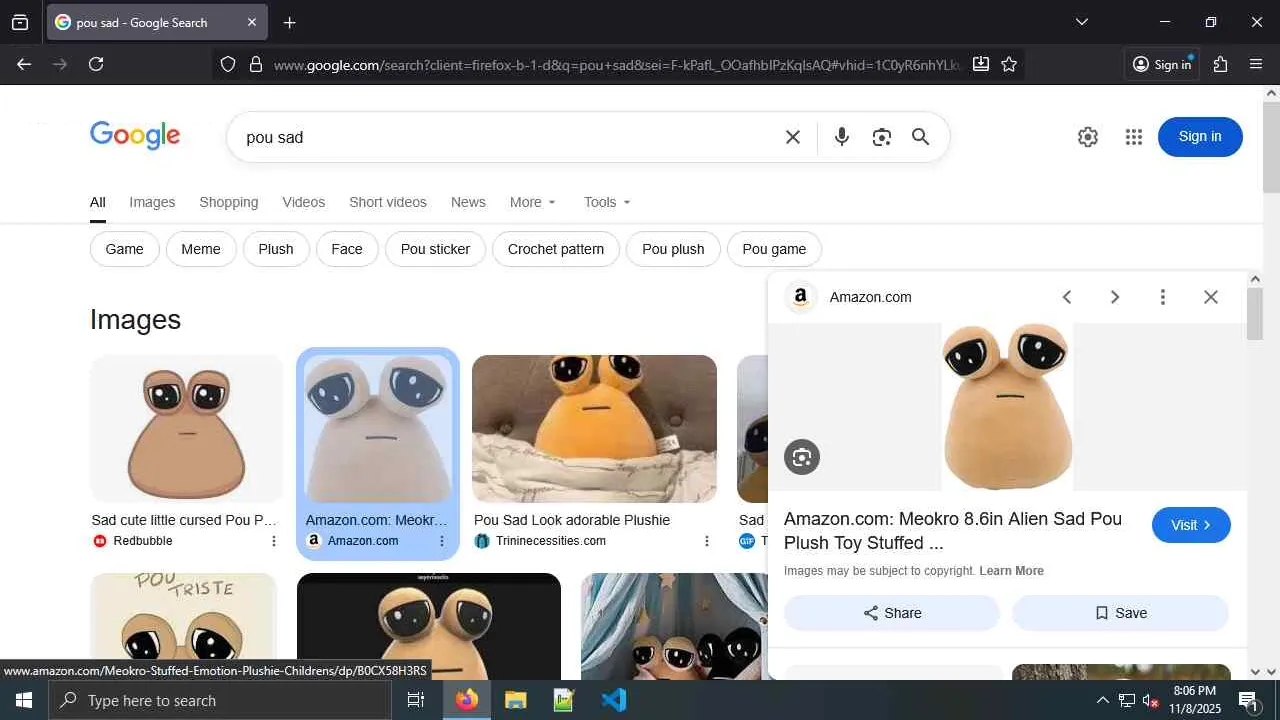
Task: Click the Windows Start button
Action: pyautogui.click(x=24, y=700)
